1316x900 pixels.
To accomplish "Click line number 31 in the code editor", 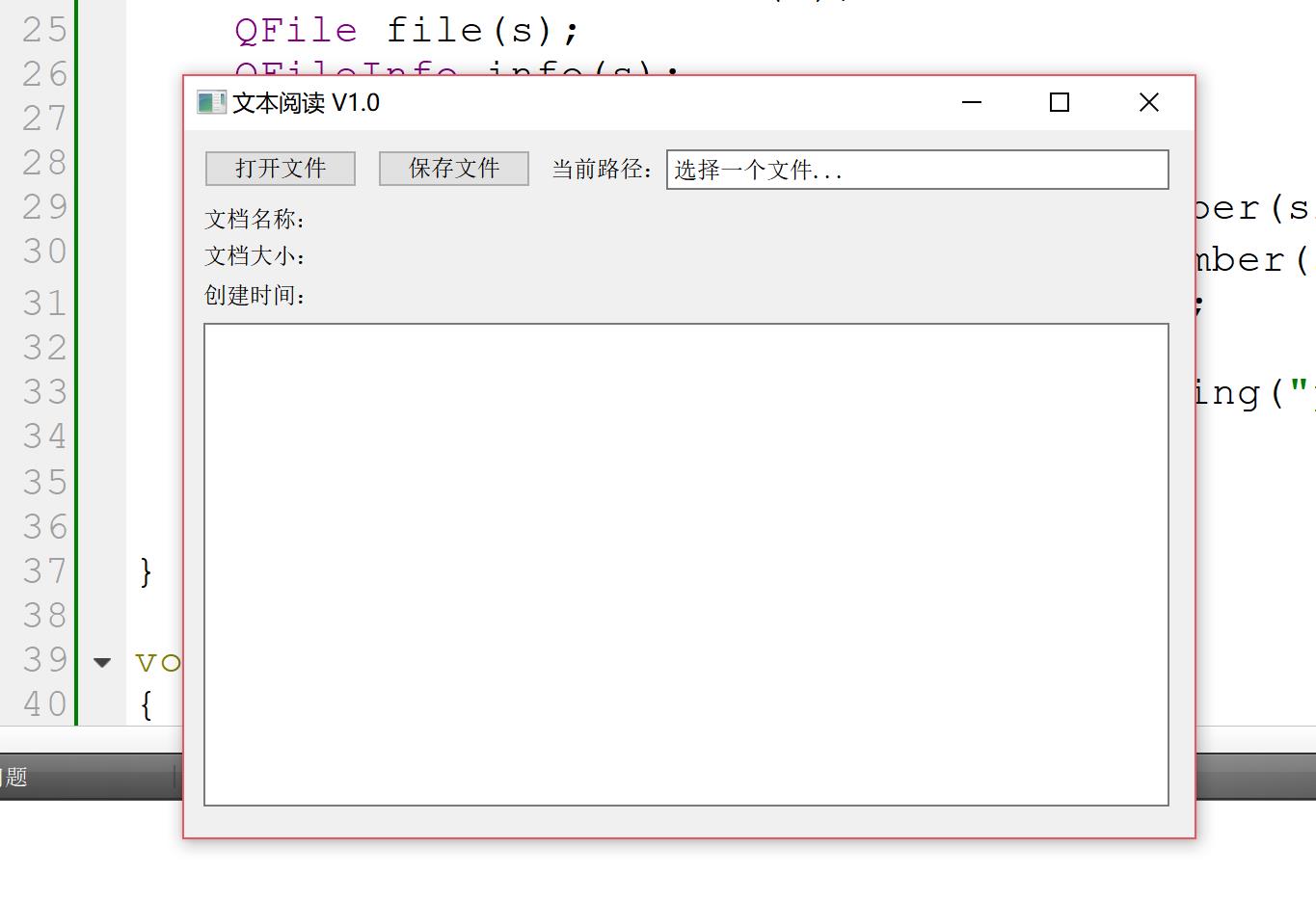I will 44,304.
